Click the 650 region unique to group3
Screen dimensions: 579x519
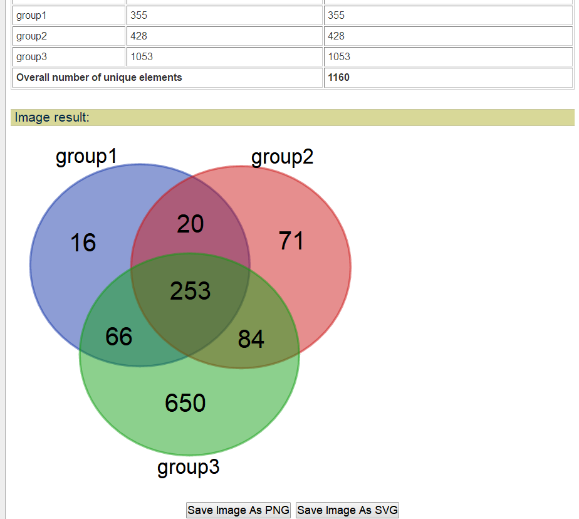(185, 403)
